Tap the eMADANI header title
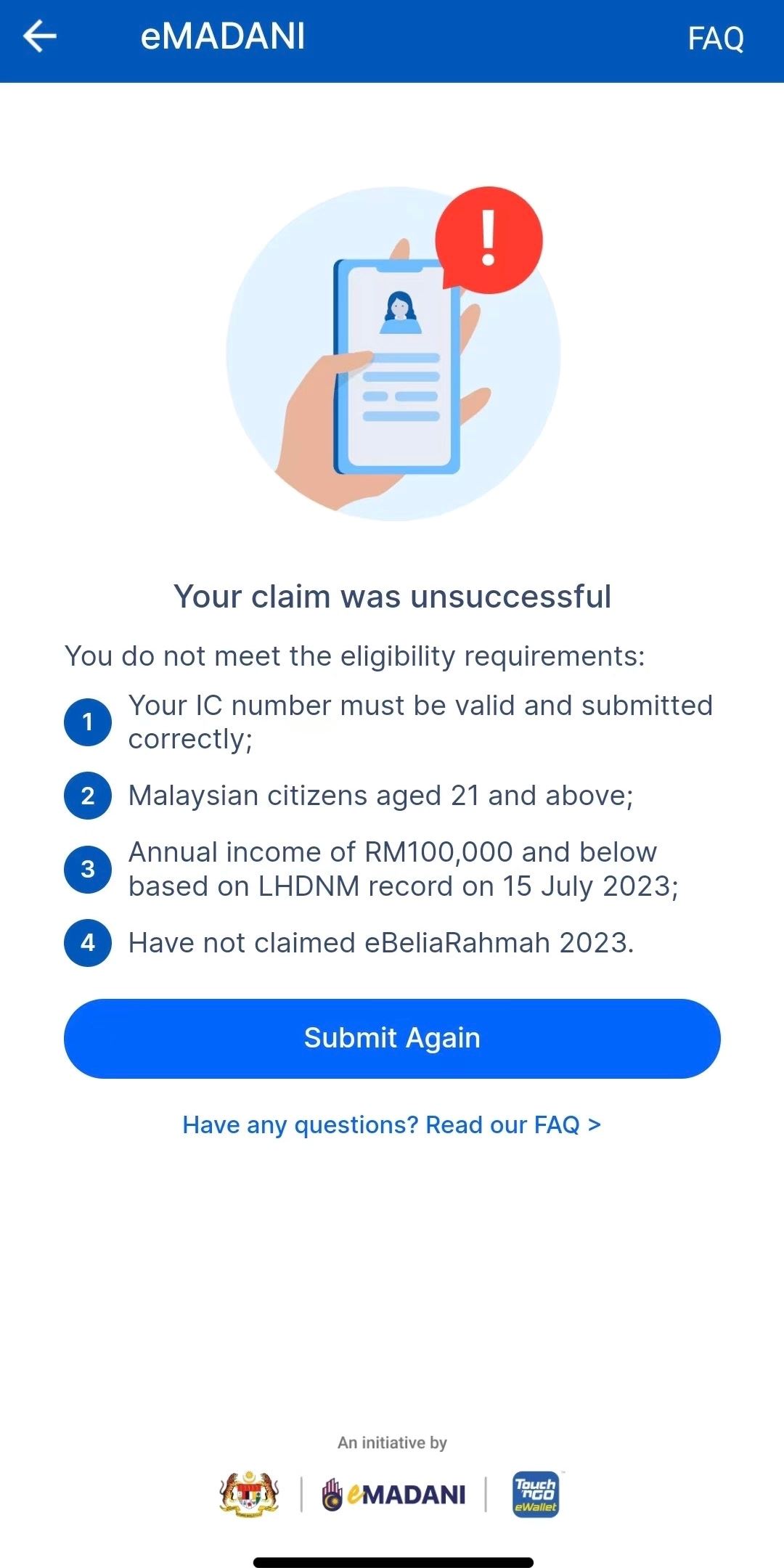Screen dimensions: 784x1568 click(222, 37)
